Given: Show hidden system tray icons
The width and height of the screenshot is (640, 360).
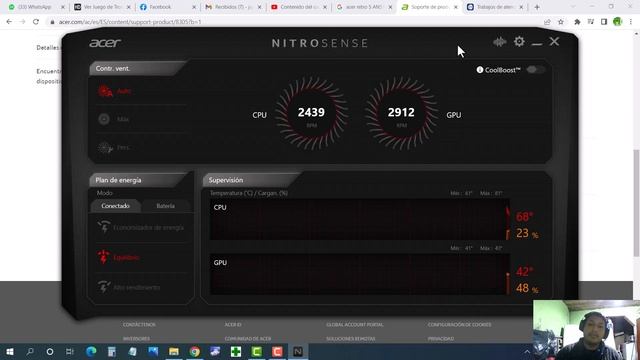Looking at the screenshot, I should click(x=527, y=351).
